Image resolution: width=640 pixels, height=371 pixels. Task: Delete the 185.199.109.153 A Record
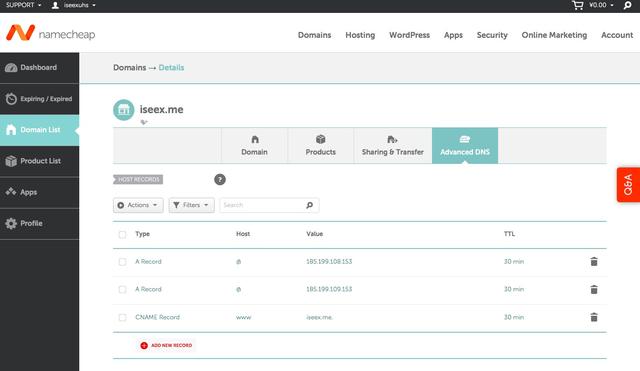click(594, 289)
